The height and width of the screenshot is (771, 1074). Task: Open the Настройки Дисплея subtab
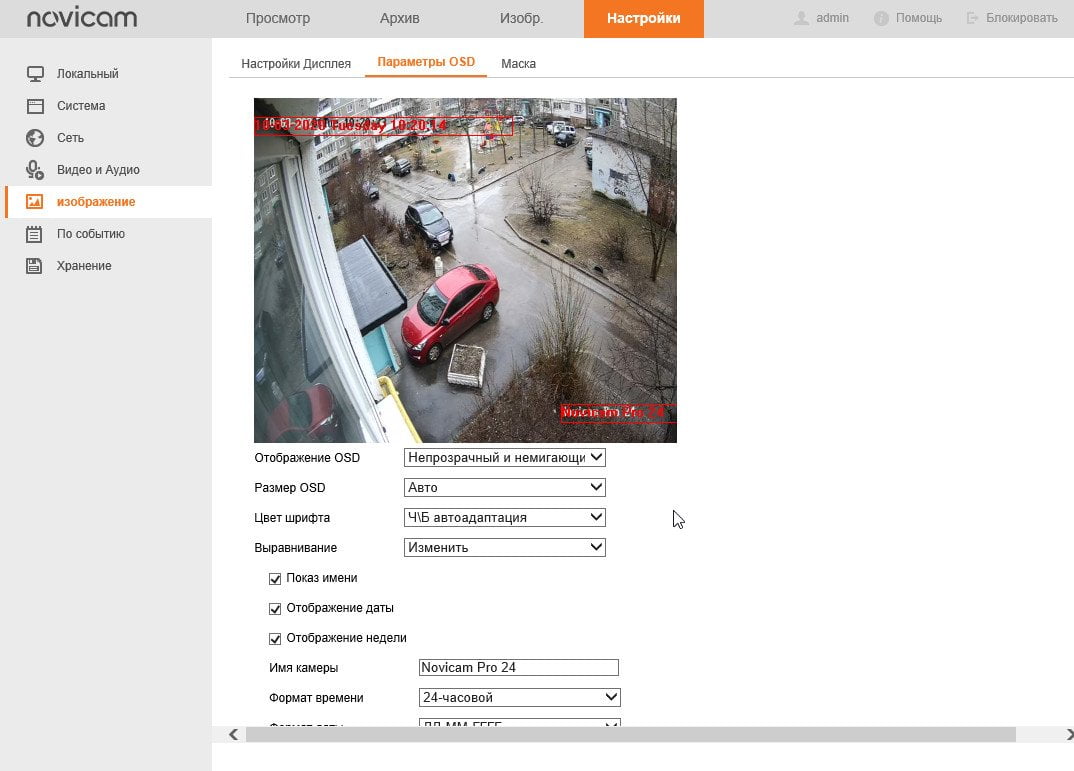click(296, 64)
